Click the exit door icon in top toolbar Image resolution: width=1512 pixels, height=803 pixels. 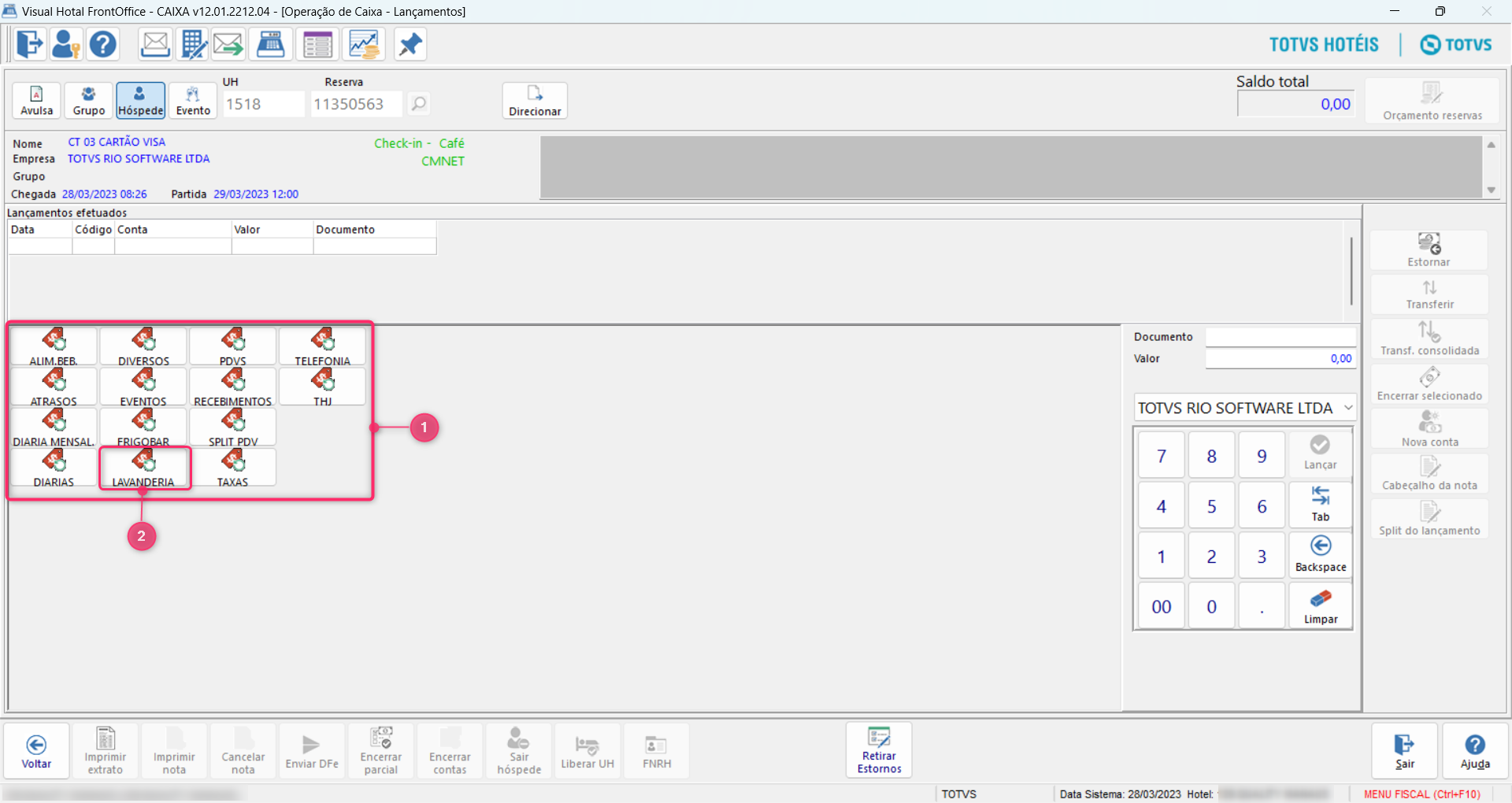(30, 44)
